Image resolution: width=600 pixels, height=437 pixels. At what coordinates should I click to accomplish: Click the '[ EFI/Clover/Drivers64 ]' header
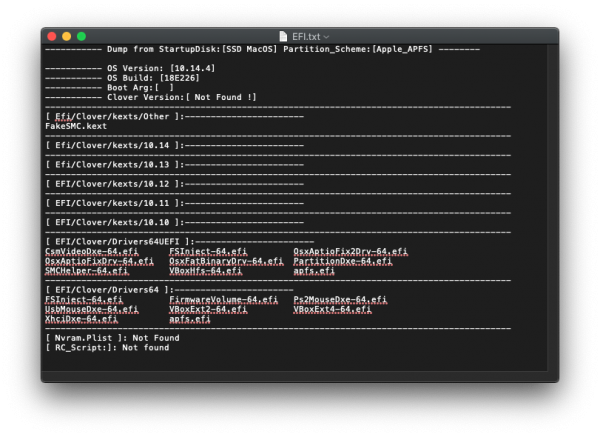tap(110, 290)
